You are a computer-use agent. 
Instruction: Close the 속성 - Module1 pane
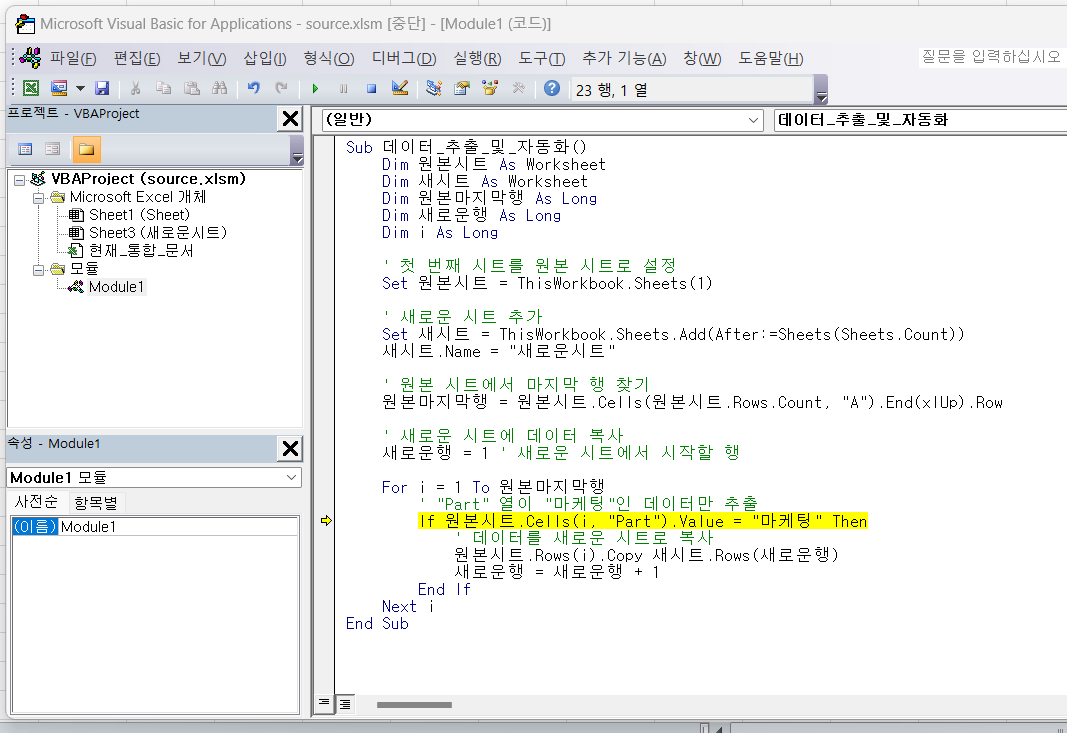[x=291, y=449]
